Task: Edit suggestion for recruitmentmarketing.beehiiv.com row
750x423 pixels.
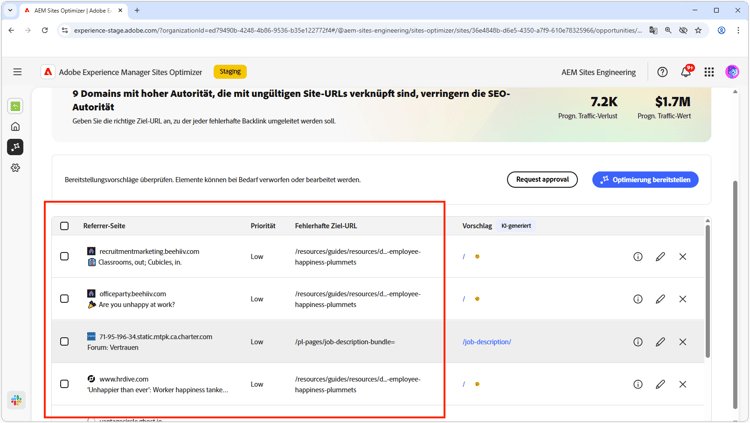Action: 660,256
